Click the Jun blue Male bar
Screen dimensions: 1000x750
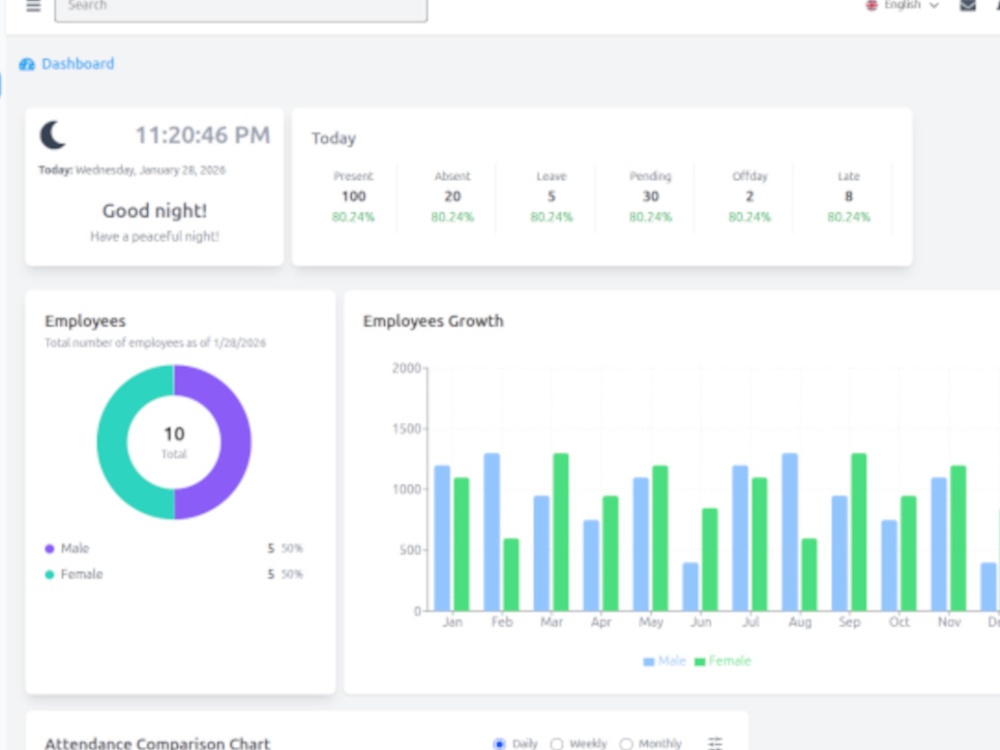pos(690,586)
